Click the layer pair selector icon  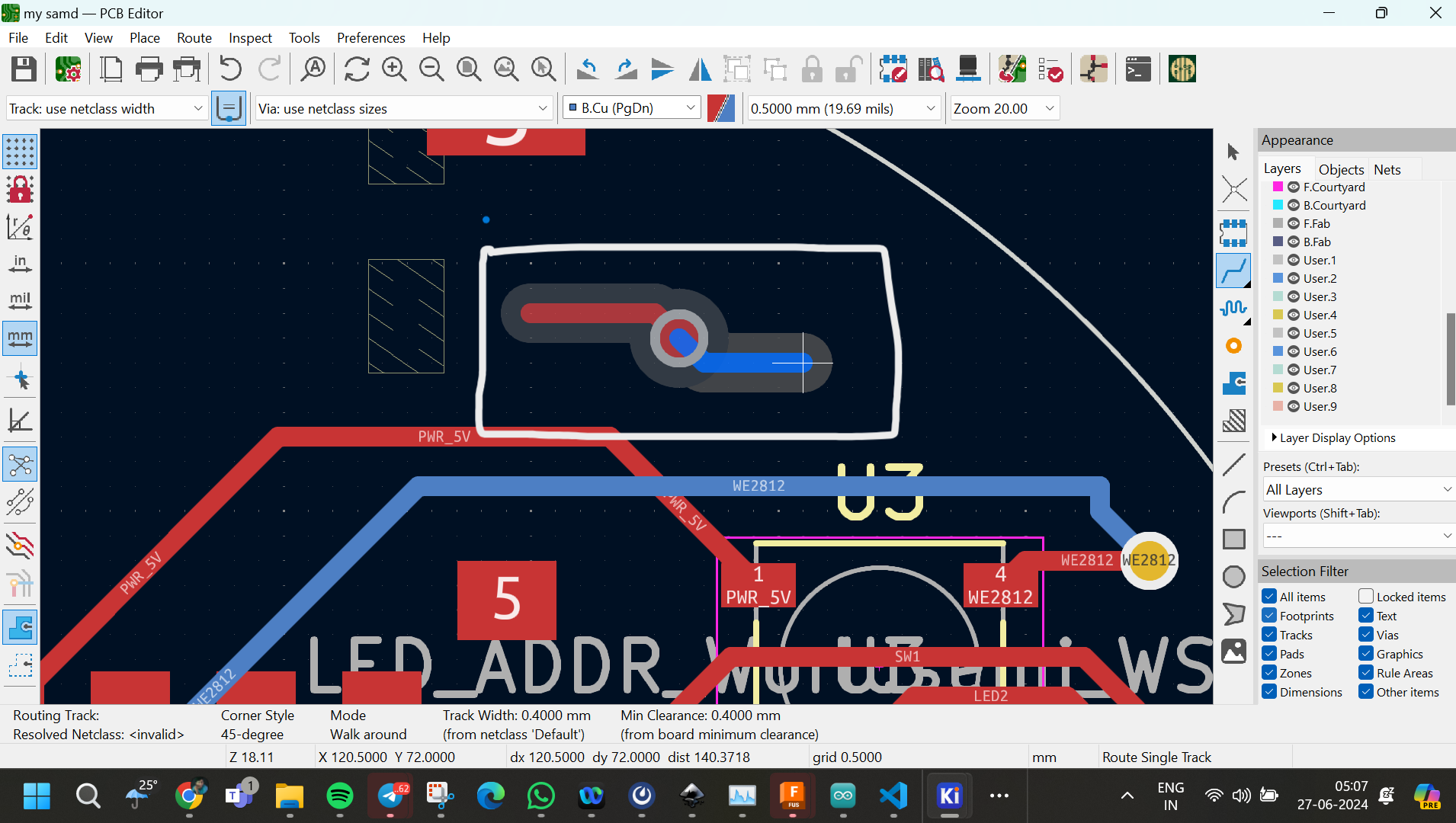[x=720, y=108]
